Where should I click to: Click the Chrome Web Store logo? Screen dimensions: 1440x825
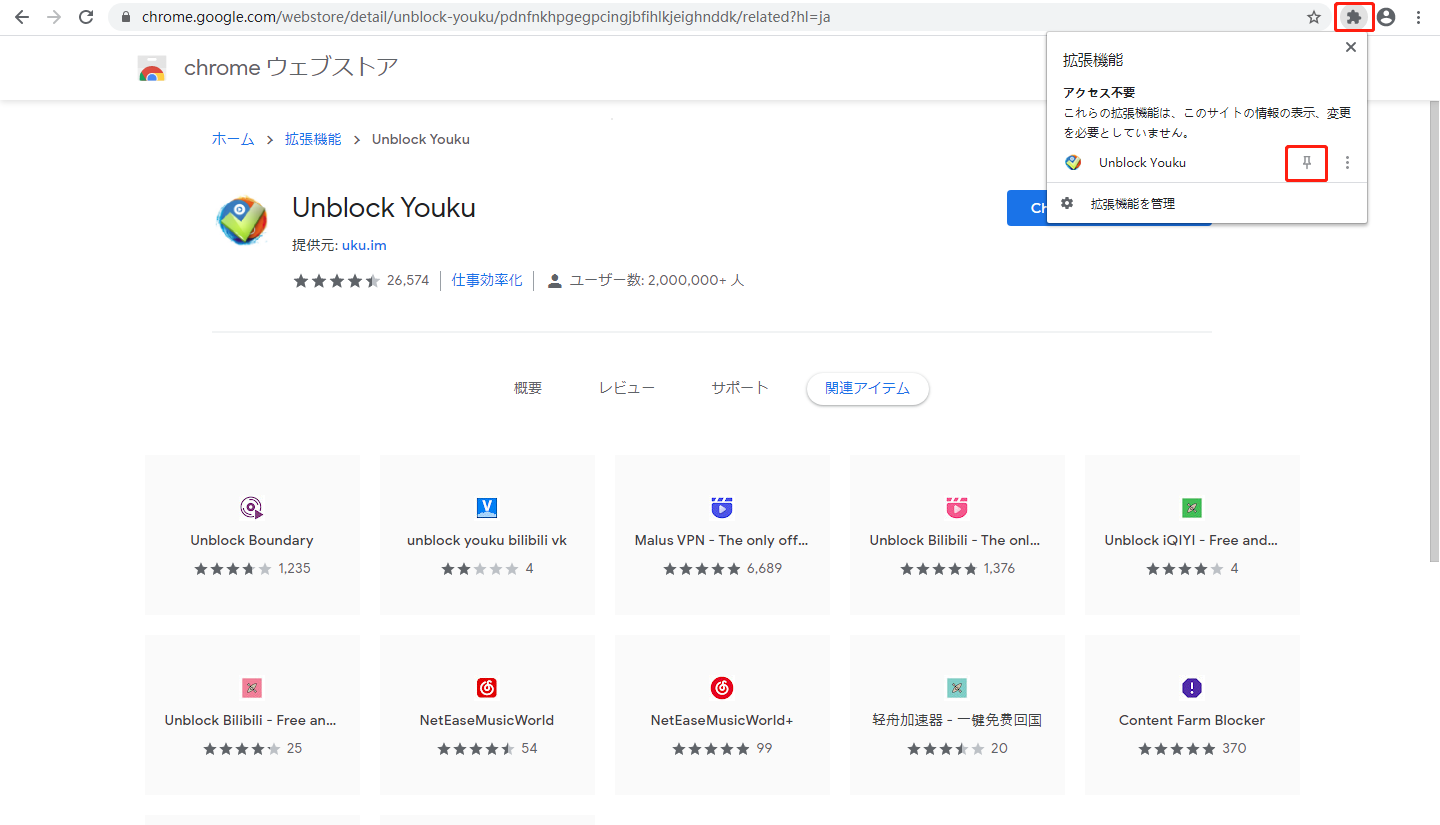point(152,68)
